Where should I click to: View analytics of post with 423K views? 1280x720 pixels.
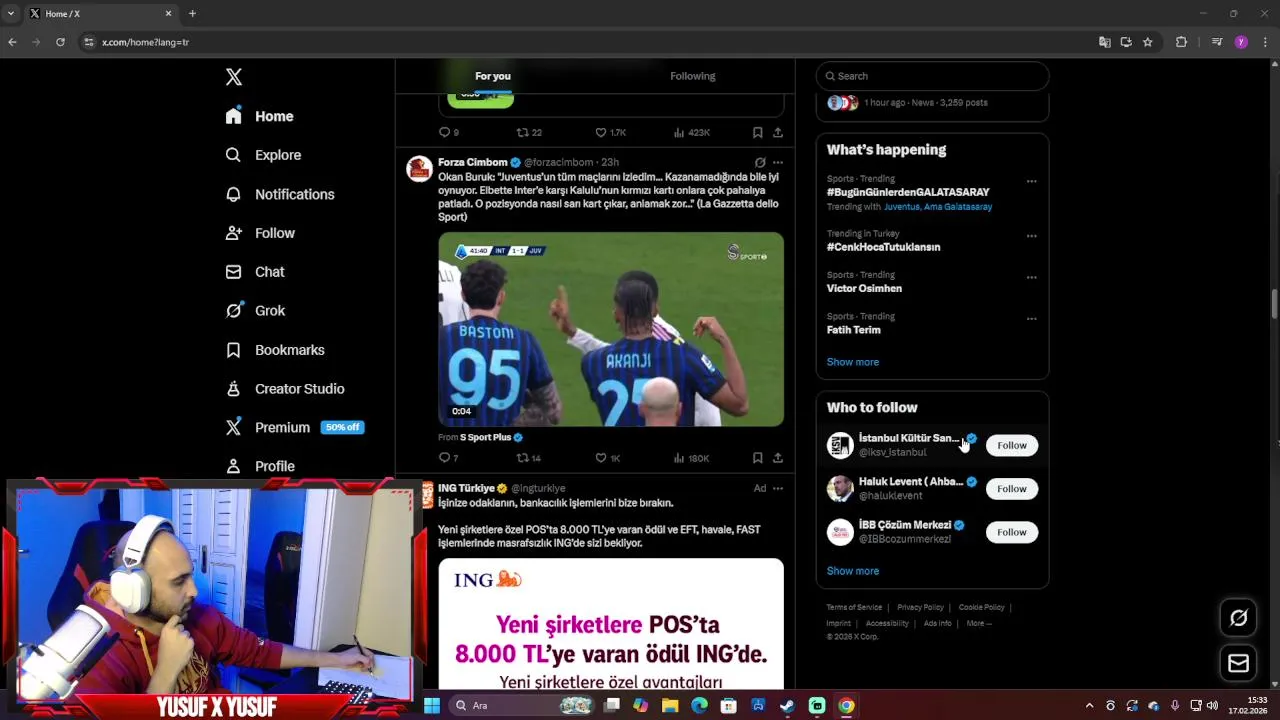[x=692, y=132]
